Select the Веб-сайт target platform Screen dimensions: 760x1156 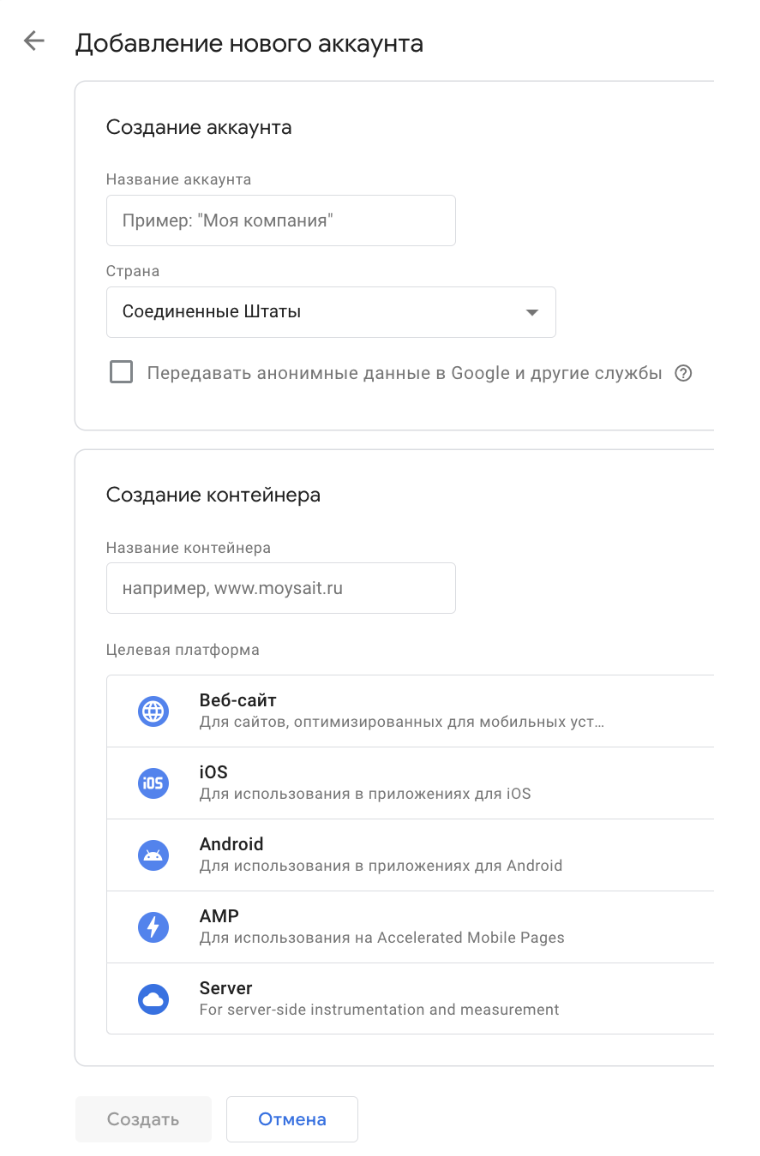pos(410,711)
